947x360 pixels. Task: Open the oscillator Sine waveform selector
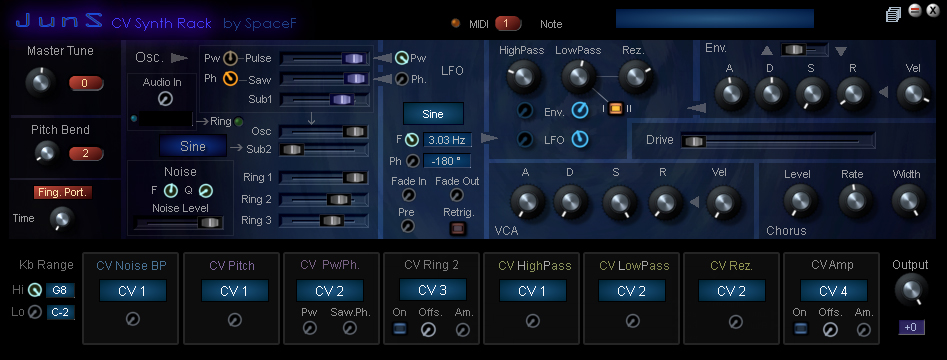(193, 146)
